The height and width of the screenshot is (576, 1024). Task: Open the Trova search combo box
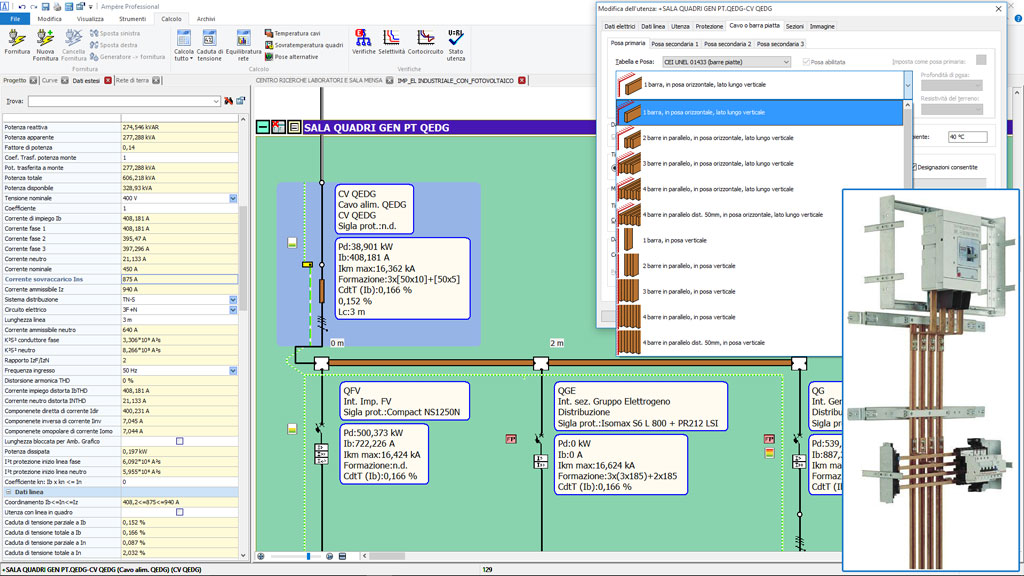coord(124,101)
